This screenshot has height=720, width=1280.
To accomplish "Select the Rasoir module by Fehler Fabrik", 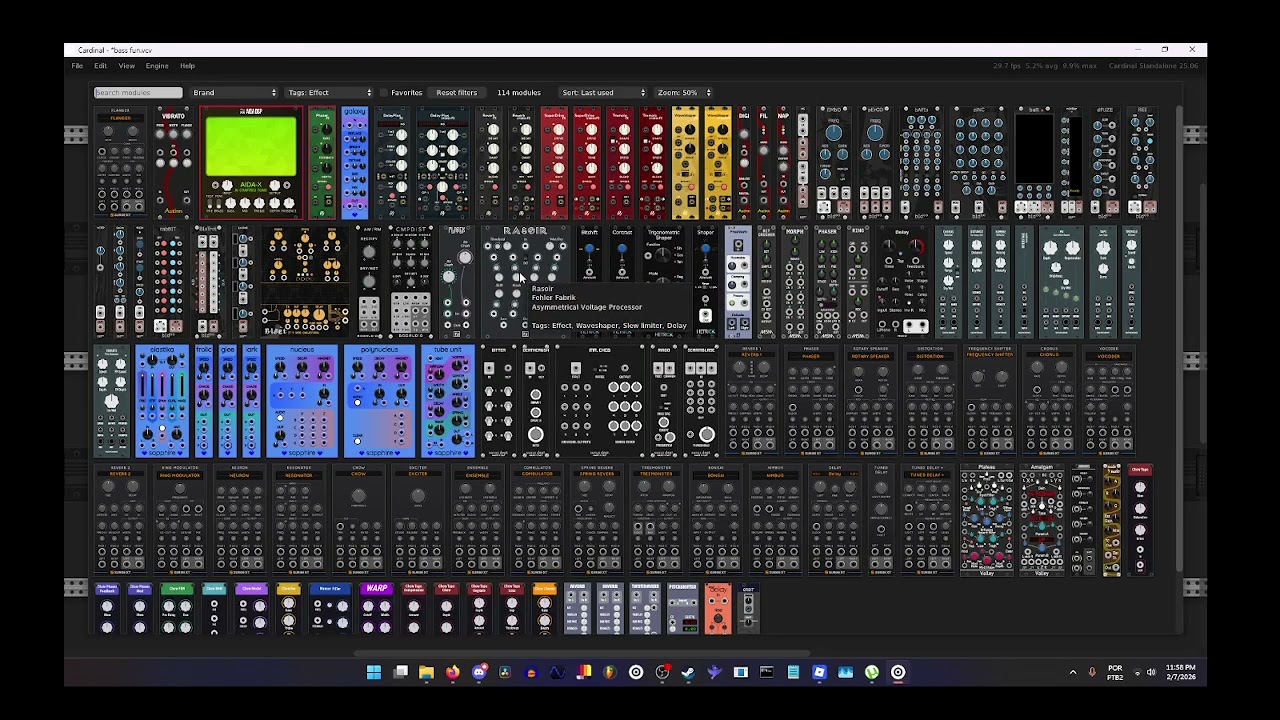I will [526, 281].
